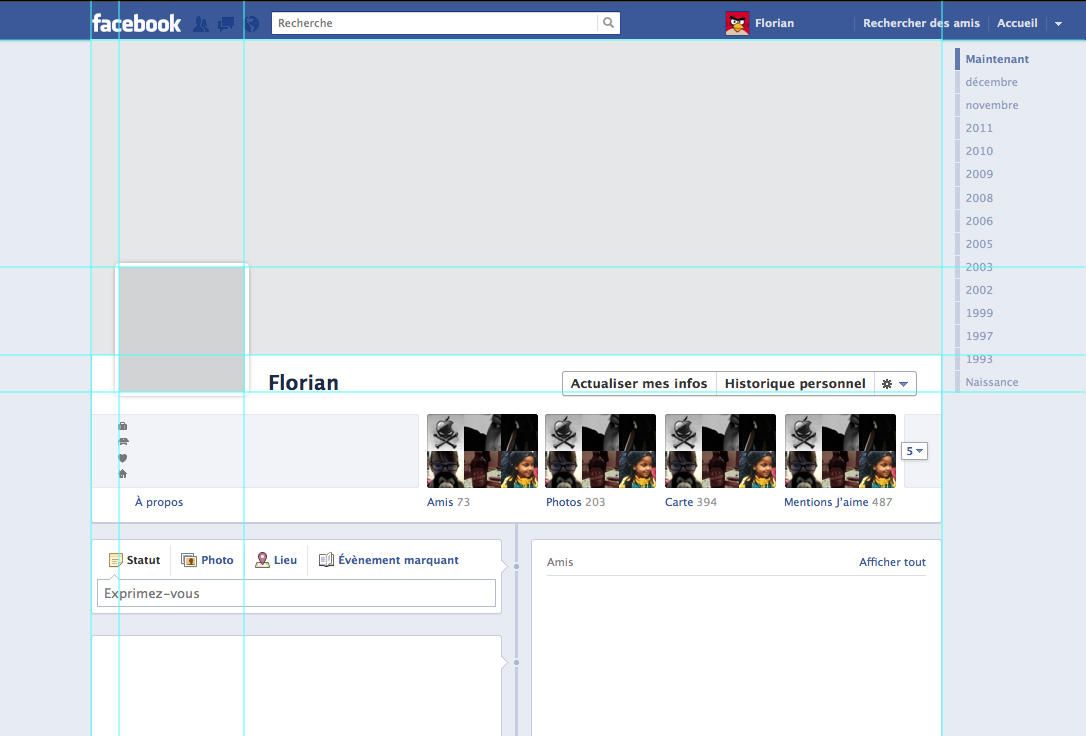Open the messages icon
This screenshot has height=736, width=1086.
pos(225,22)
